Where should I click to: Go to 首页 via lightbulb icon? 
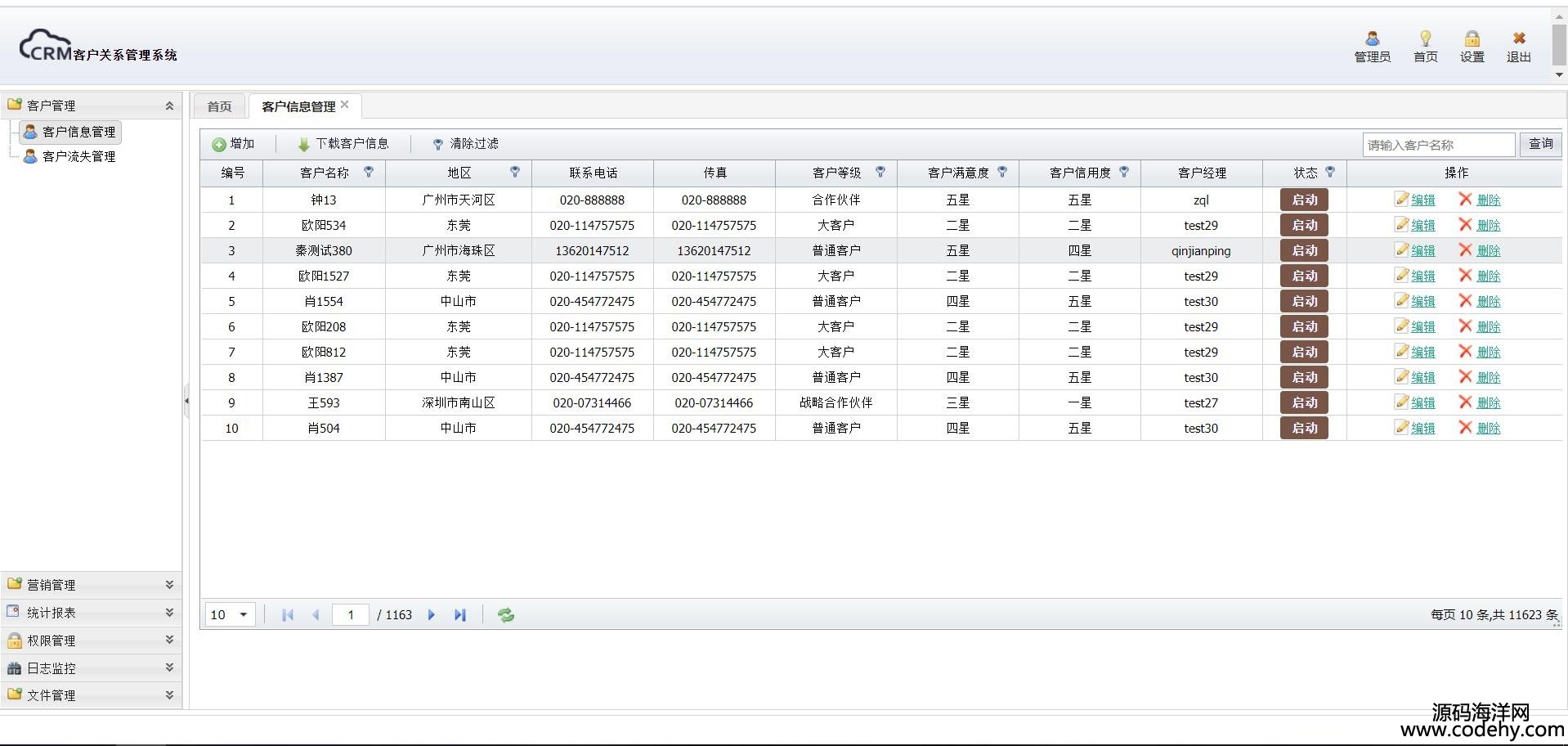[x=1425, y=38]
